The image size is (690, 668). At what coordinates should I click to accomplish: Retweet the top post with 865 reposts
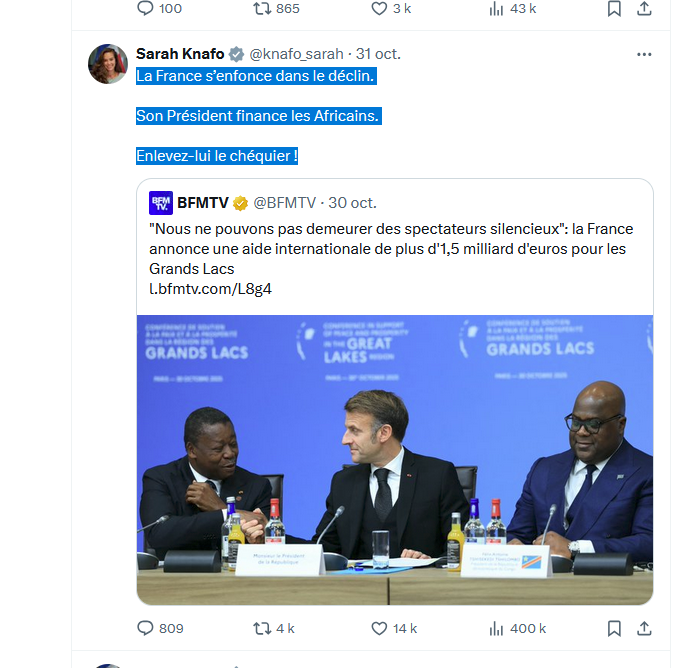pyautogui.click(x=262, y=8)
